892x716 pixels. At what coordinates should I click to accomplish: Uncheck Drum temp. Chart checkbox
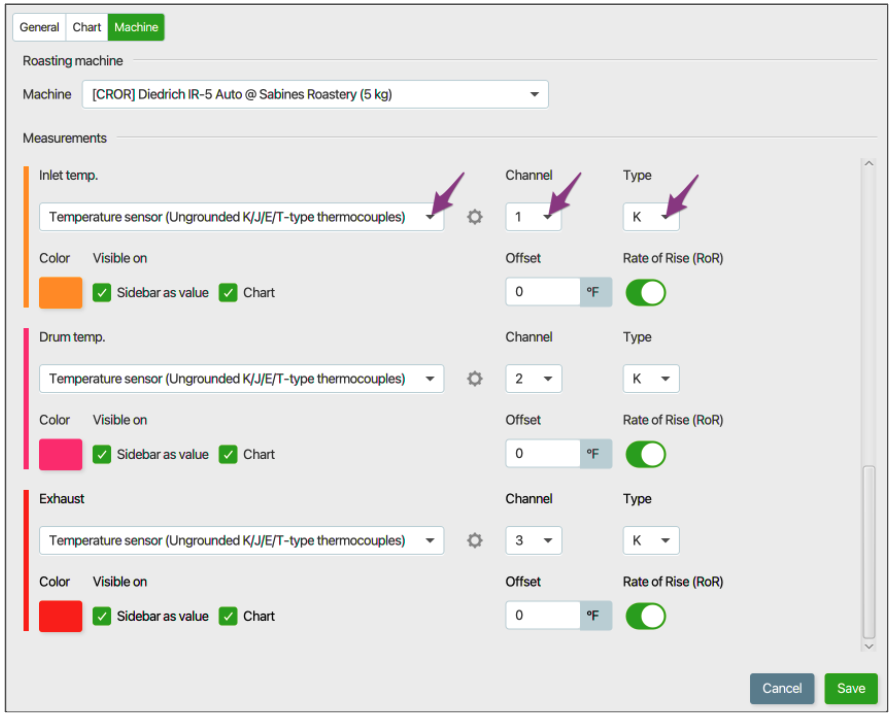coord(228,454)
